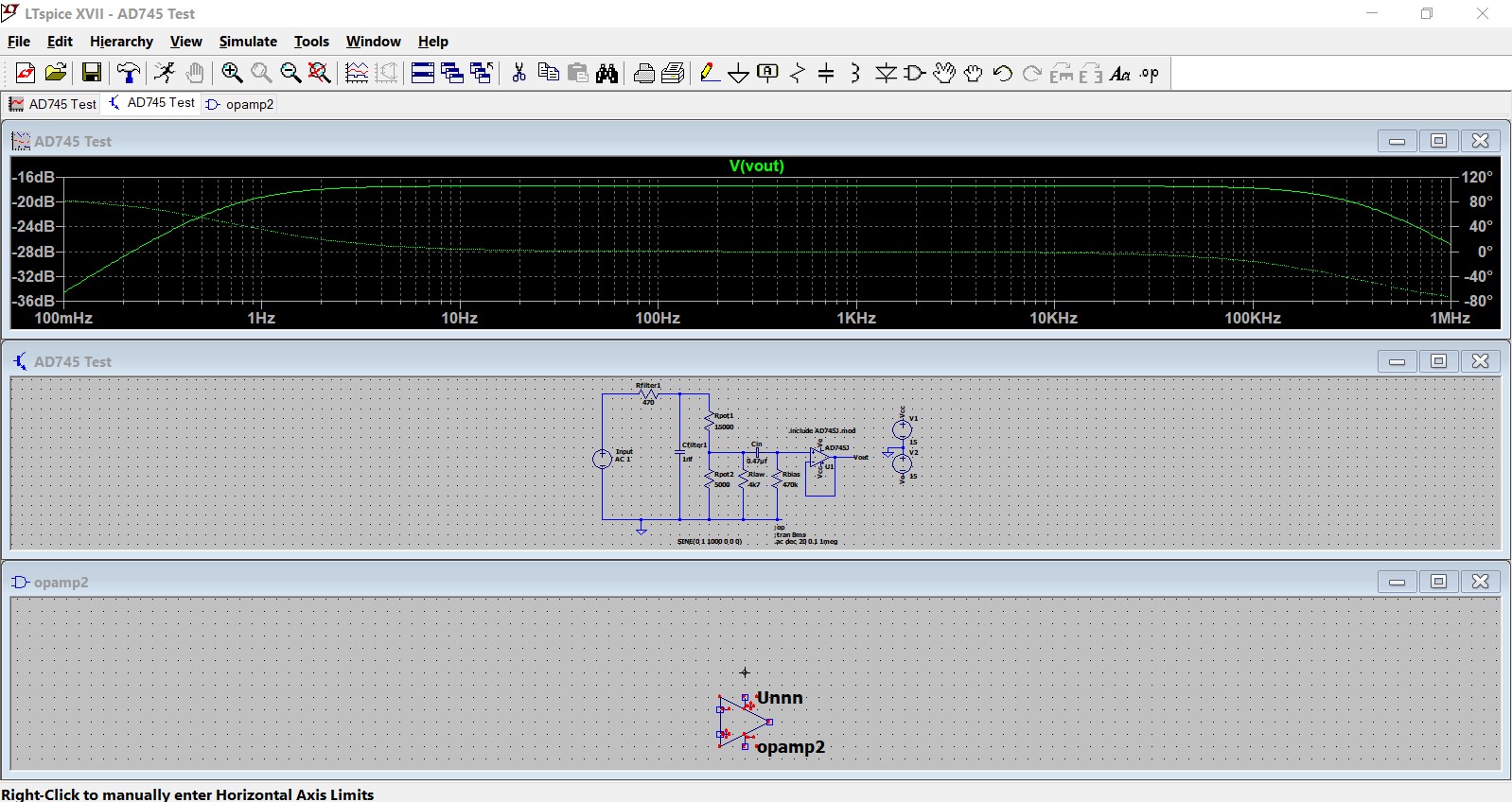Screen dimensions: 1512x802
Task: Minimize the AD745 Test schematic window
Action: (1397, 361)
